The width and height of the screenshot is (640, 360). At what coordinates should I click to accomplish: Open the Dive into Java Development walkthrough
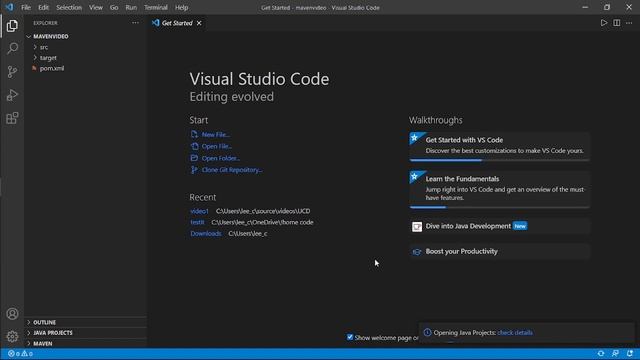coord(500,226)
